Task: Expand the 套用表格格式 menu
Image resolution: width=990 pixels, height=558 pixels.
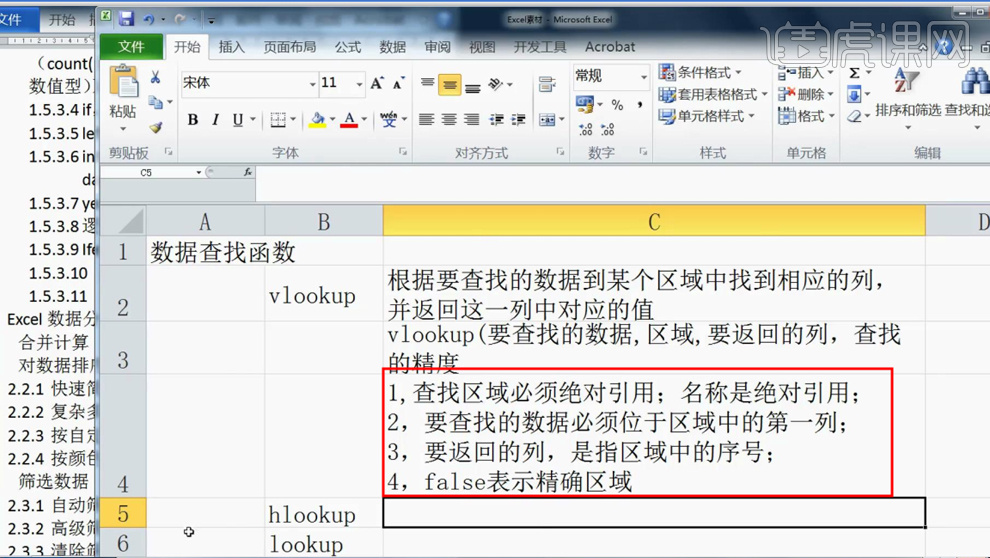Action: (713, 95)
